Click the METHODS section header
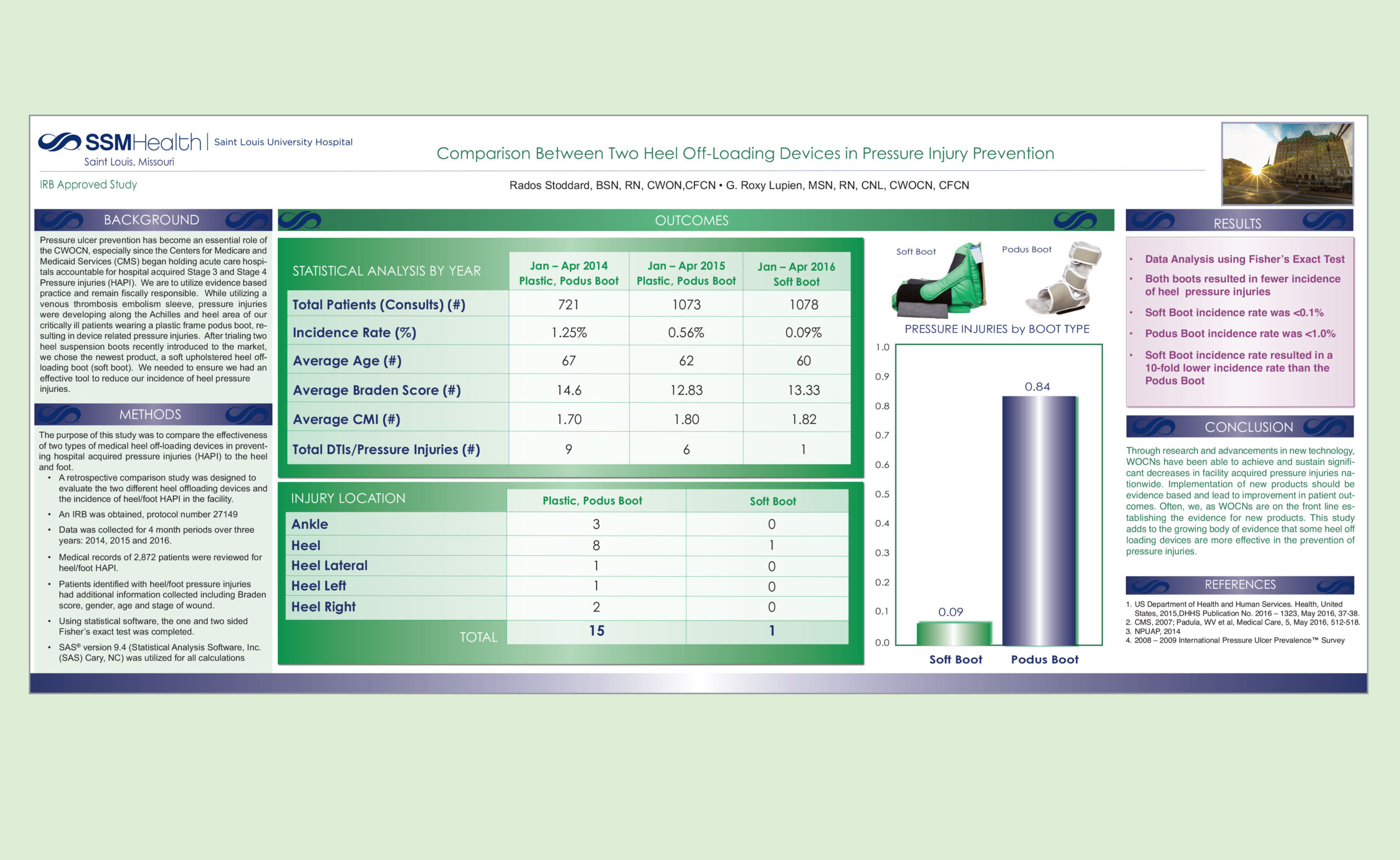Viewport: 1400px width, 860px height. coord(150,415)
